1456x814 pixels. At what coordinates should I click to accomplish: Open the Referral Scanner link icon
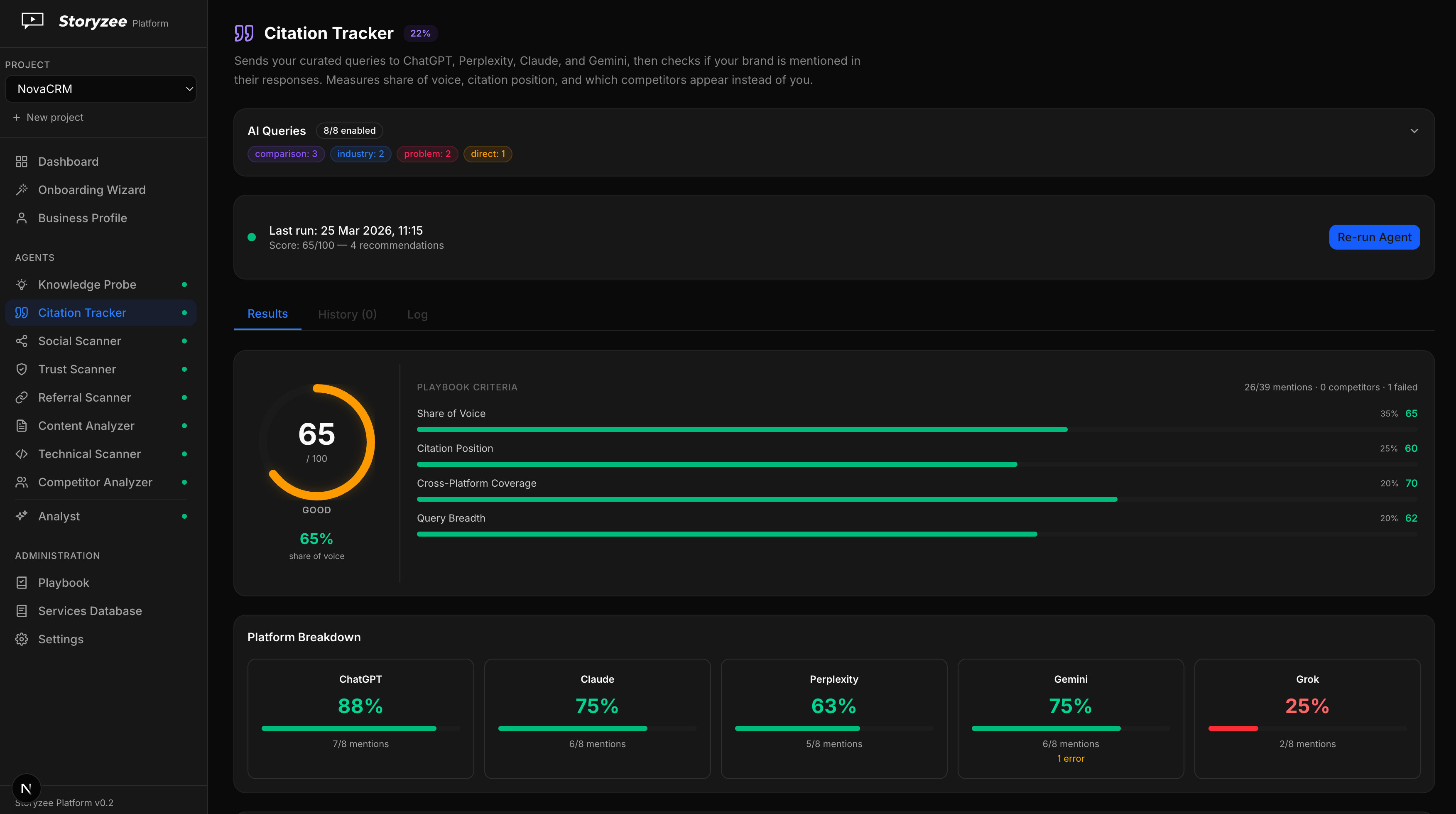(x=22, y=397)
